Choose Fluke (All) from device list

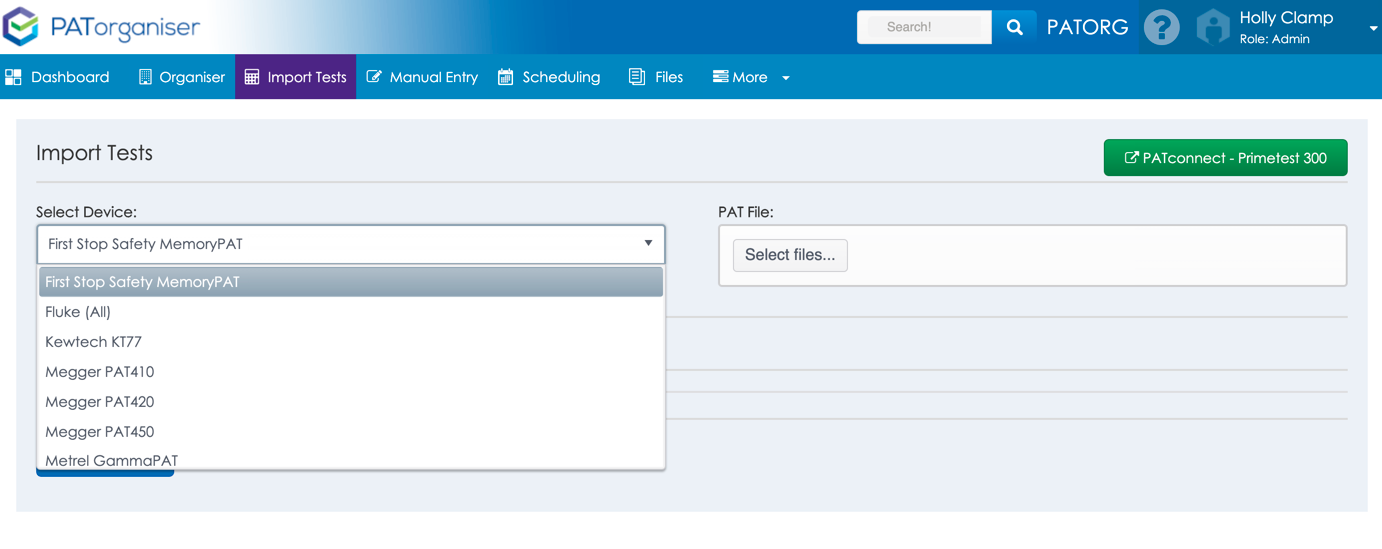[x=351, y=312]
